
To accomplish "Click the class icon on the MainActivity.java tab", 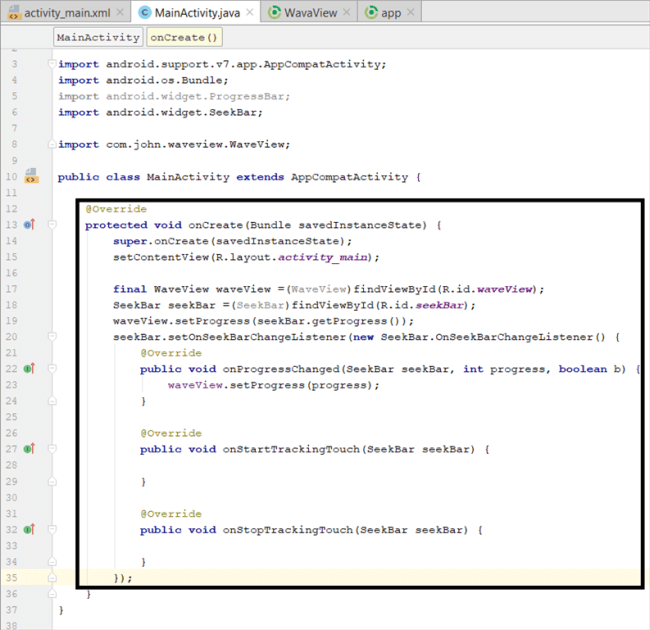I will coord(144,13).
